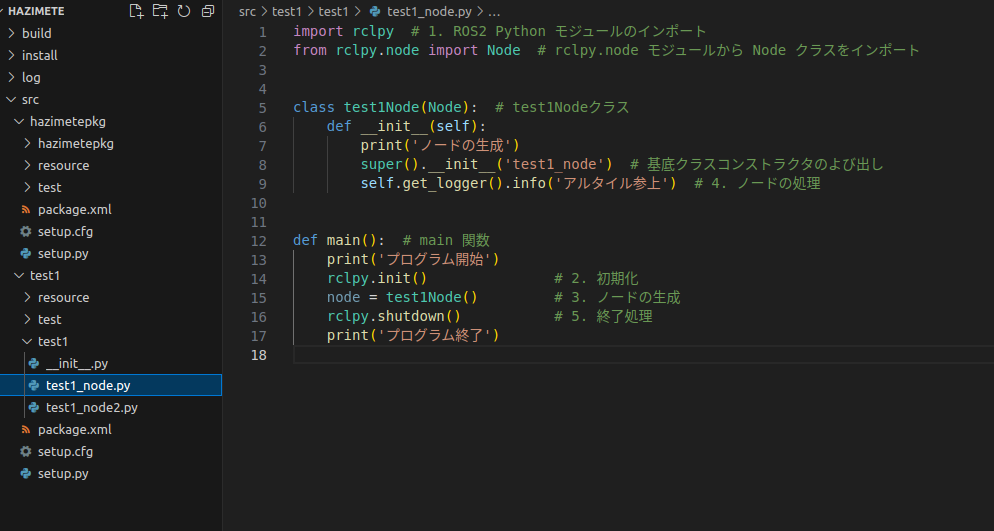Click the XML icon of package.xml under hazimetepkg
Screen dimensions: 994x531
(x=26, y=210)
